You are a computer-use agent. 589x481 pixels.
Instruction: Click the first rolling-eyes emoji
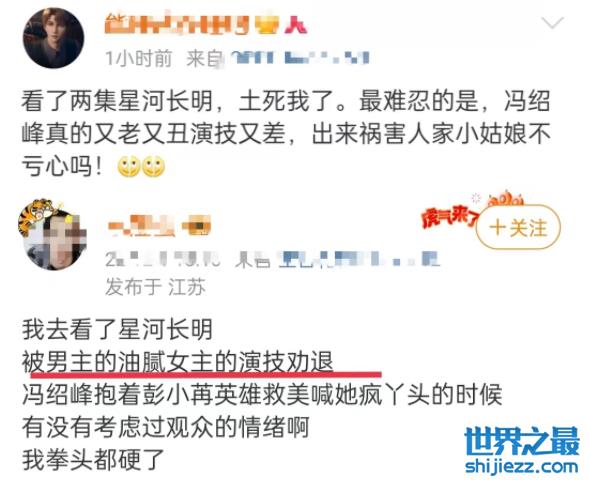pyautogui.click(x=128, y=166)
